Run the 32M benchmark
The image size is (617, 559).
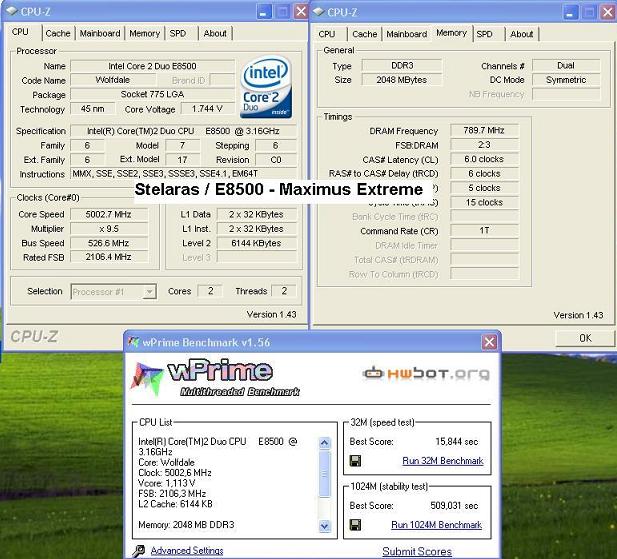443,461
